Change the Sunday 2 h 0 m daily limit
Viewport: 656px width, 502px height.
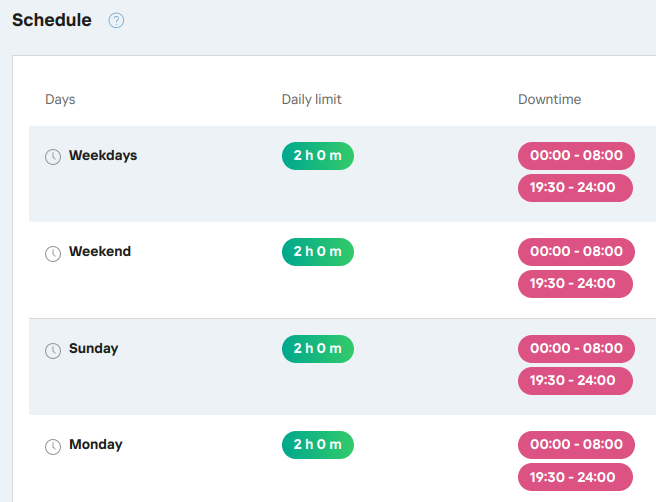tap(317, 349)
